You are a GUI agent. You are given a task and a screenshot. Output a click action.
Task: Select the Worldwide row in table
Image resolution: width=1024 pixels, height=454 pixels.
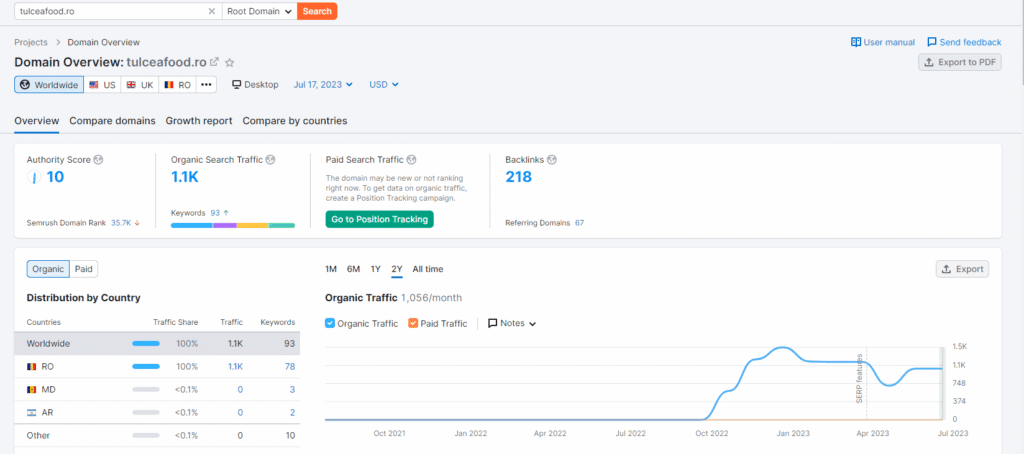pos(157,344)
